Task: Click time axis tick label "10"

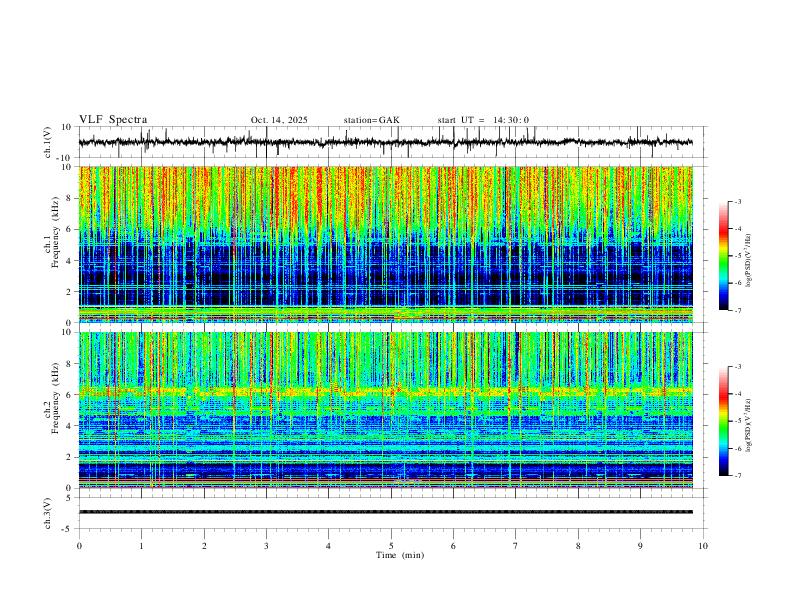Action: [703, 546]
